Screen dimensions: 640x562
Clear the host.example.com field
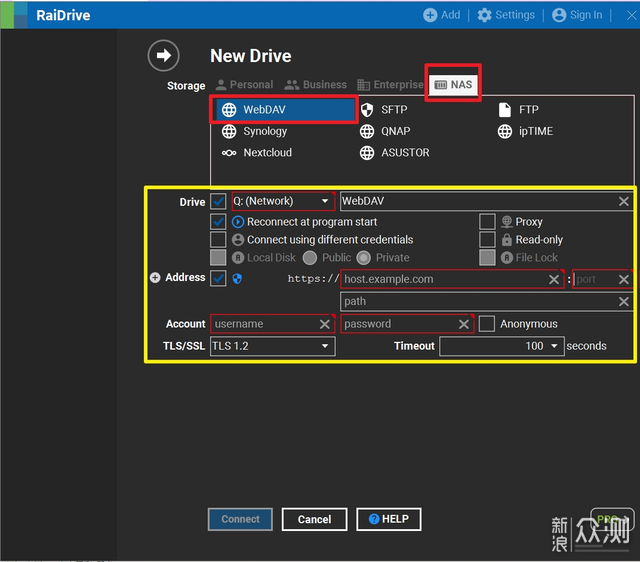(554, 280)
